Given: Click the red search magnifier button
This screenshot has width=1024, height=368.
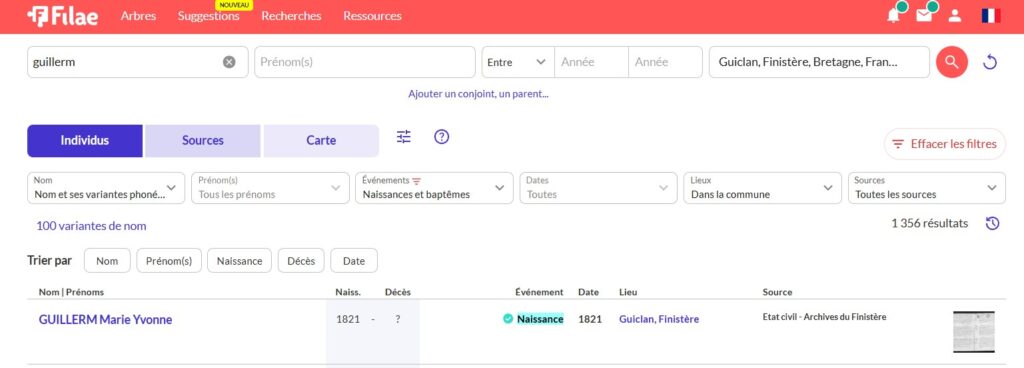Looking at the screenshot, I should [952, 62].
